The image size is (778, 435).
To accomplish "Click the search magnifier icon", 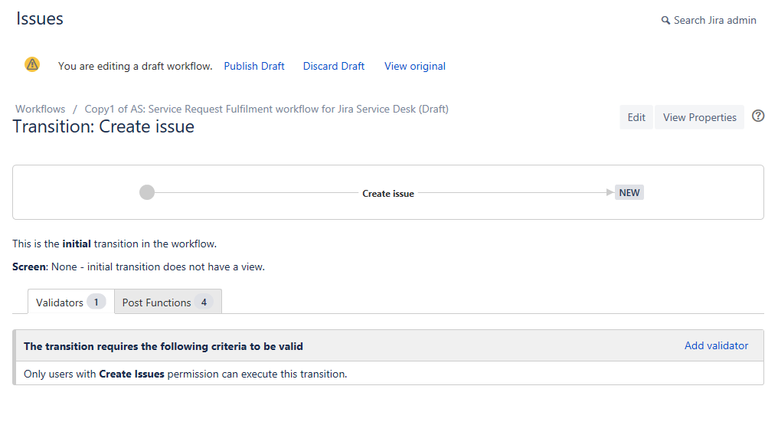I will 665,20.
